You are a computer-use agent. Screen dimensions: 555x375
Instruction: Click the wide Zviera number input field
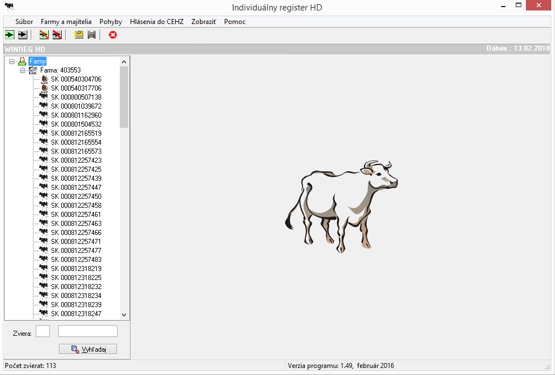pyautogui.click(x=88, y=331)
